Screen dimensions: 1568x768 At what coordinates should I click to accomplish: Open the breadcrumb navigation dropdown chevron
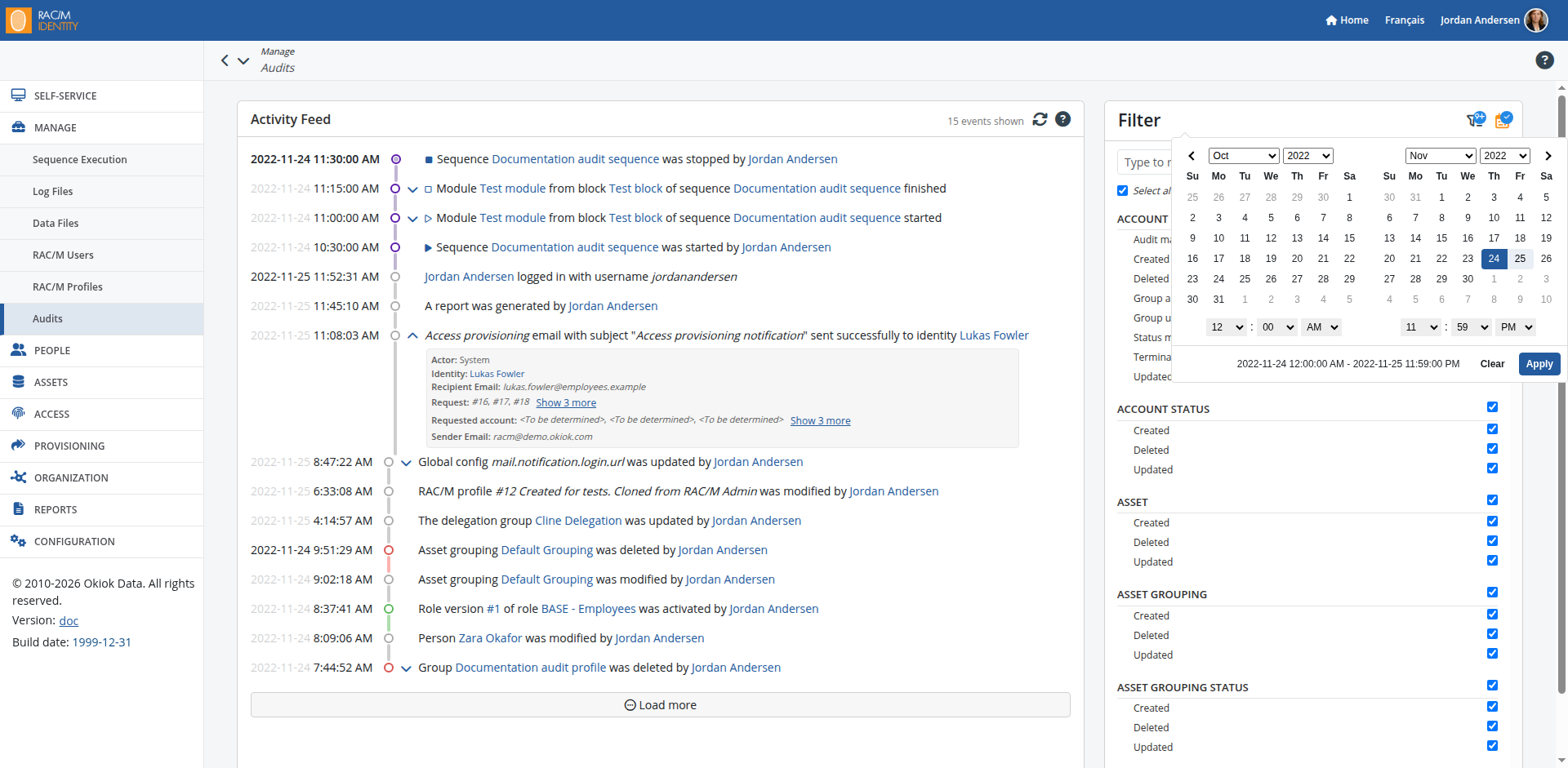pyautogui.click(x=243, y=60)
